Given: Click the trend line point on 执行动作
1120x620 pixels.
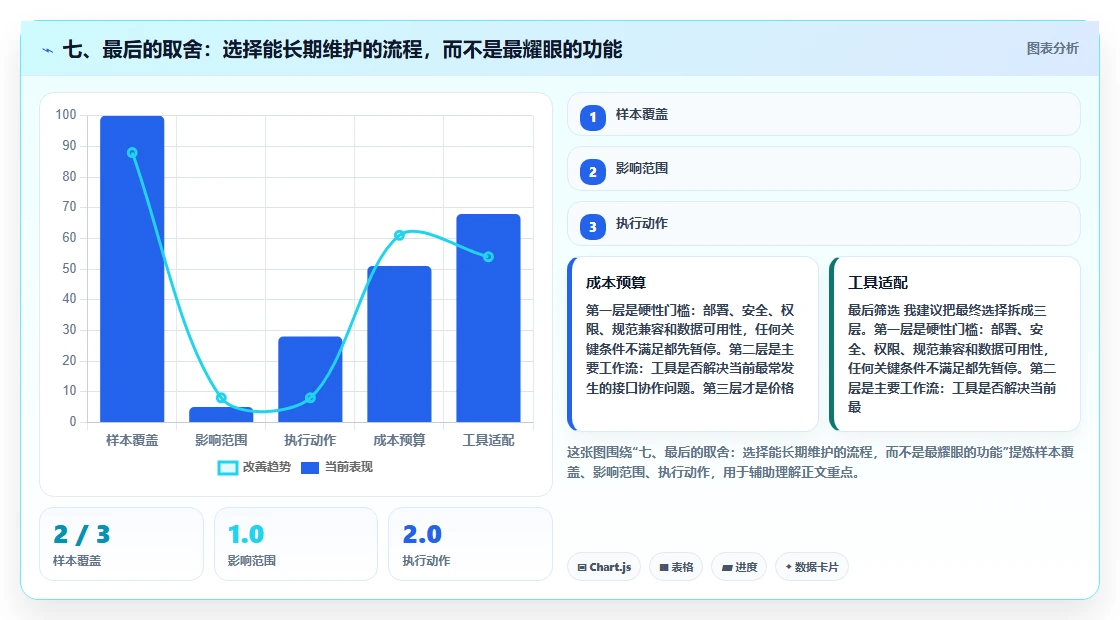Looking at the screenshot, I should 310,398.
